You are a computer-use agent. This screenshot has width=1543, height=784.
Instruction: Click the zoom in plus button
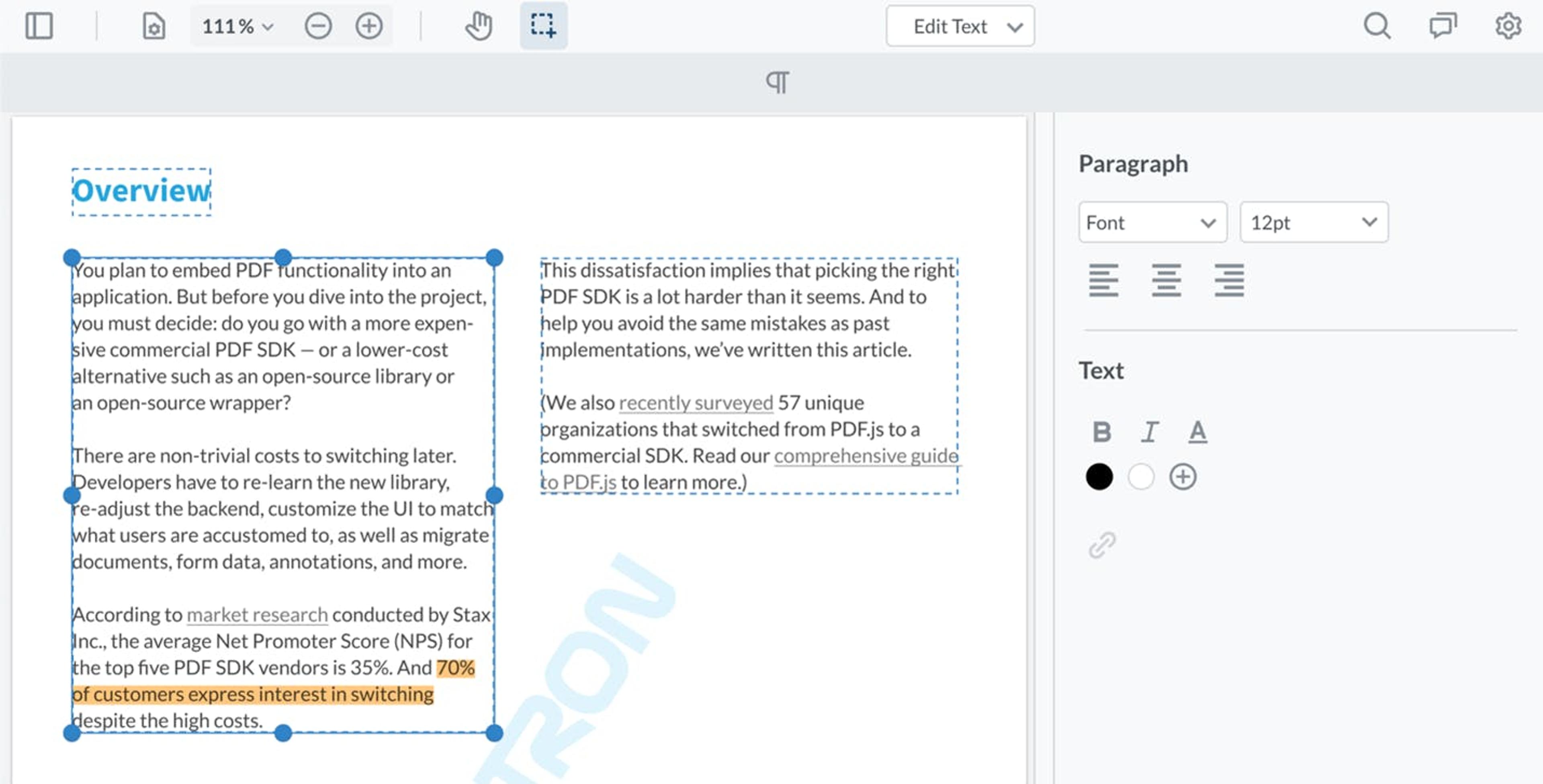click(369, 27)
